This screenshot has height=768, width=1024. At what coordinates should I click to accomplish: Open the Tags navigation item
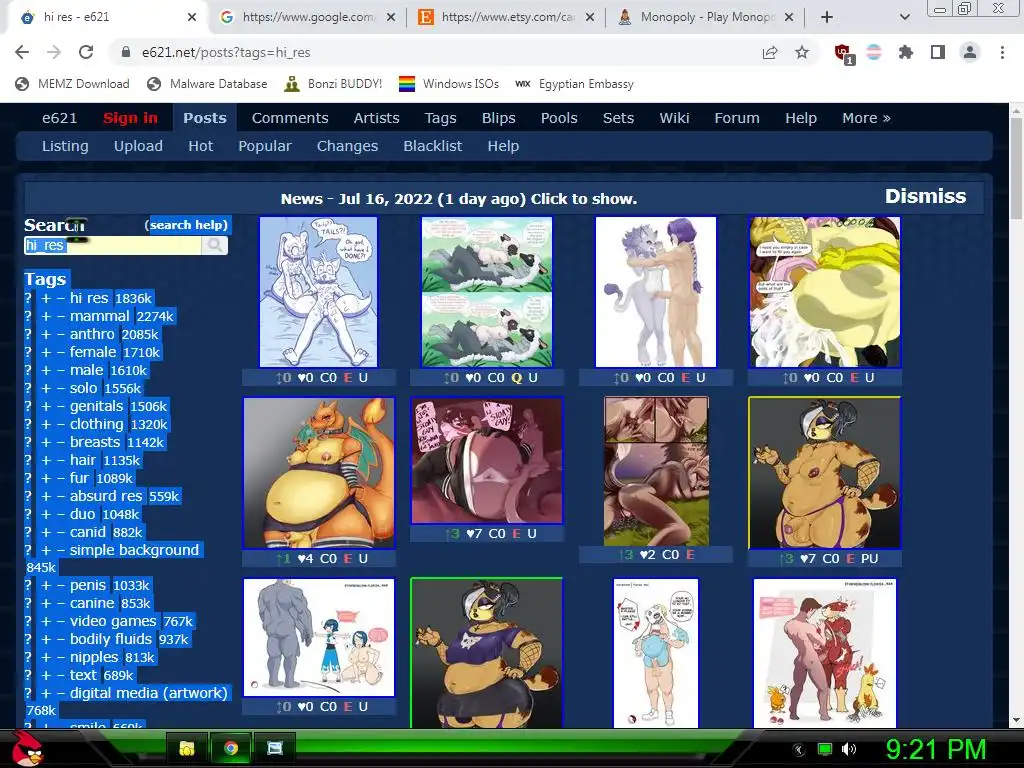440,118
